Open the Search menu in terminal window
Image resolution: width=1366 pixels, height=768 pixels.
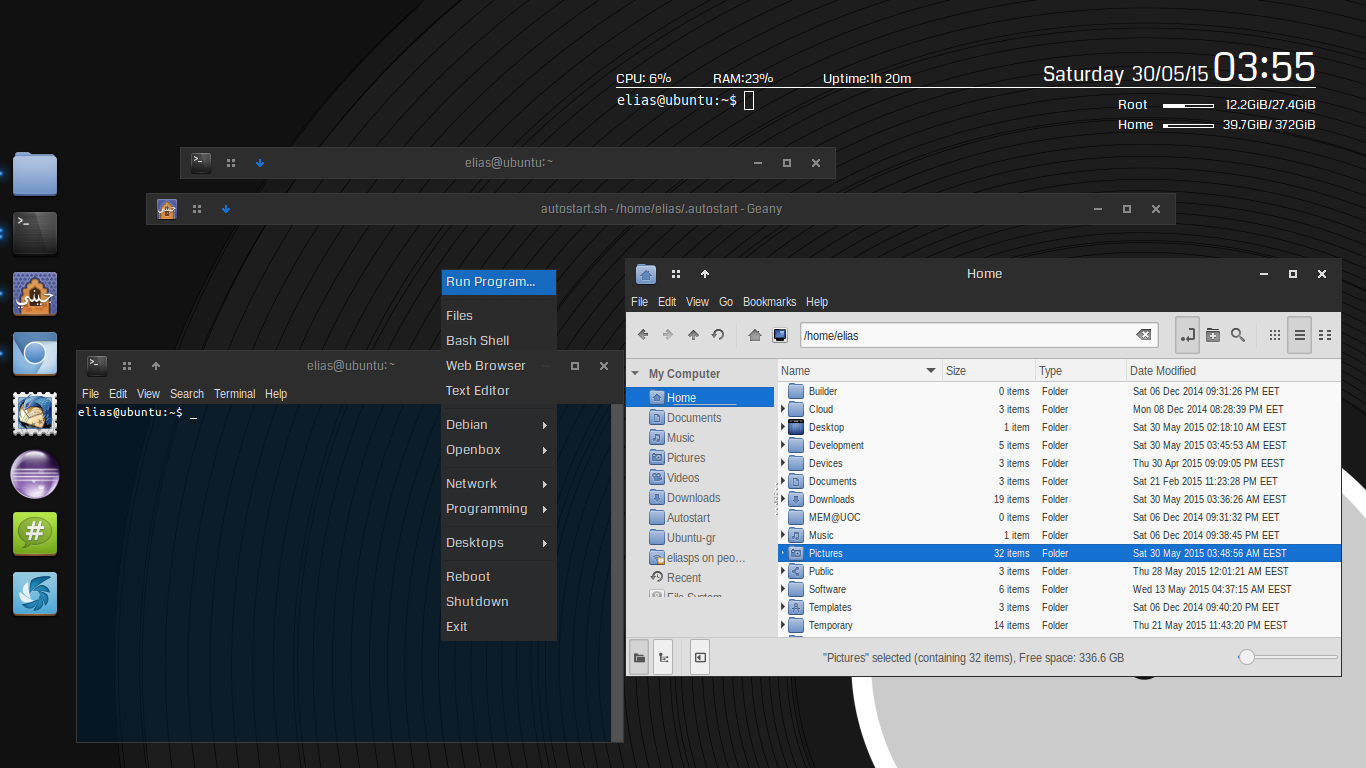point(187,394)
